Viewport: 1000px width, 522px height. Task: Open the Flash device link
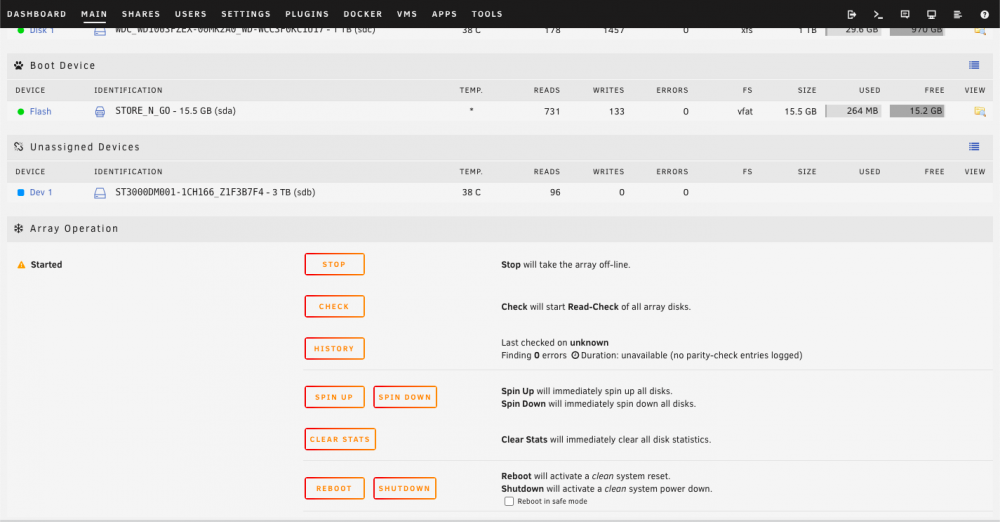(40, 112)
